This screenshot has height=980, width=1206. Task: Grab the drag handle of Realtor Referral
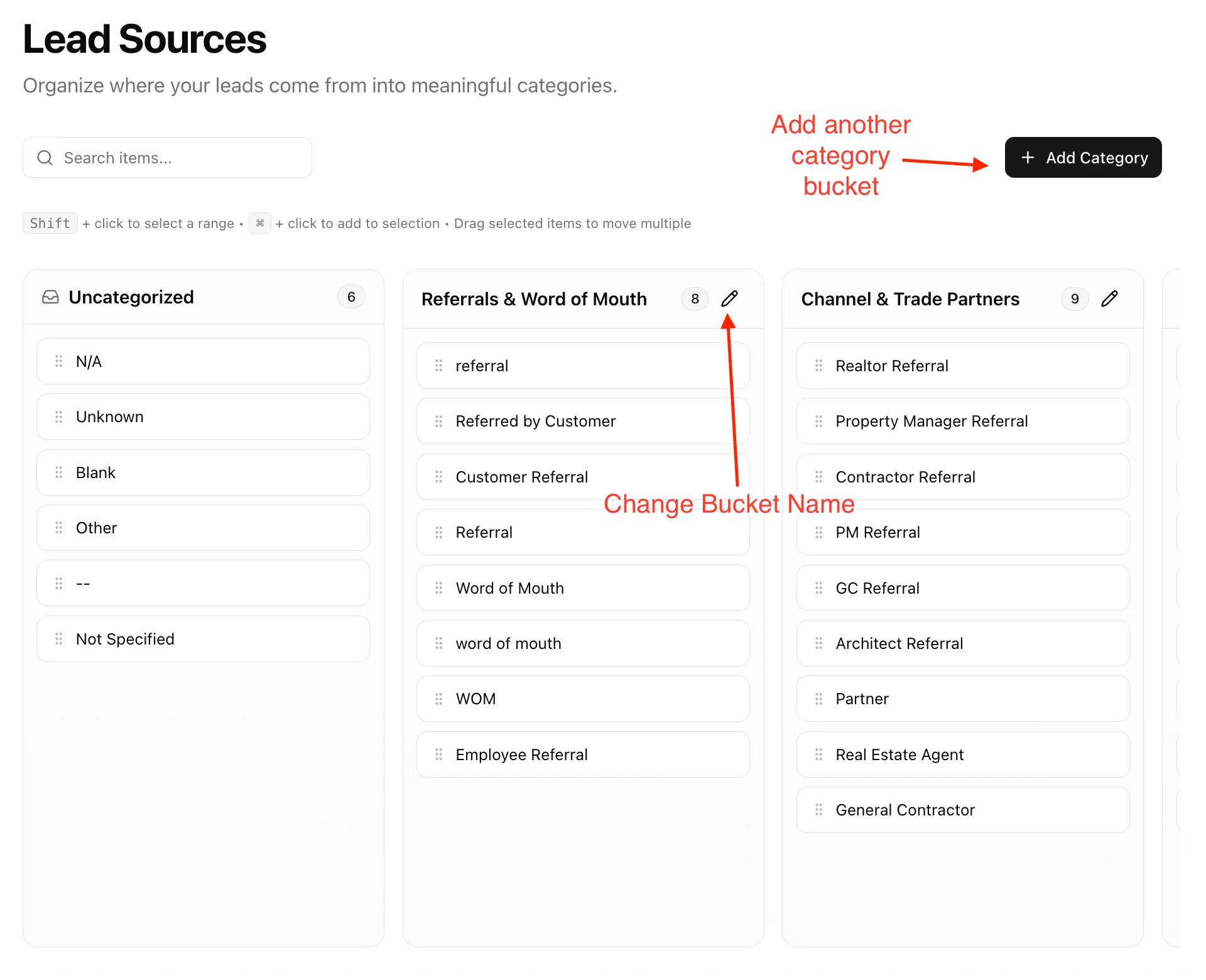pos(818,366)
